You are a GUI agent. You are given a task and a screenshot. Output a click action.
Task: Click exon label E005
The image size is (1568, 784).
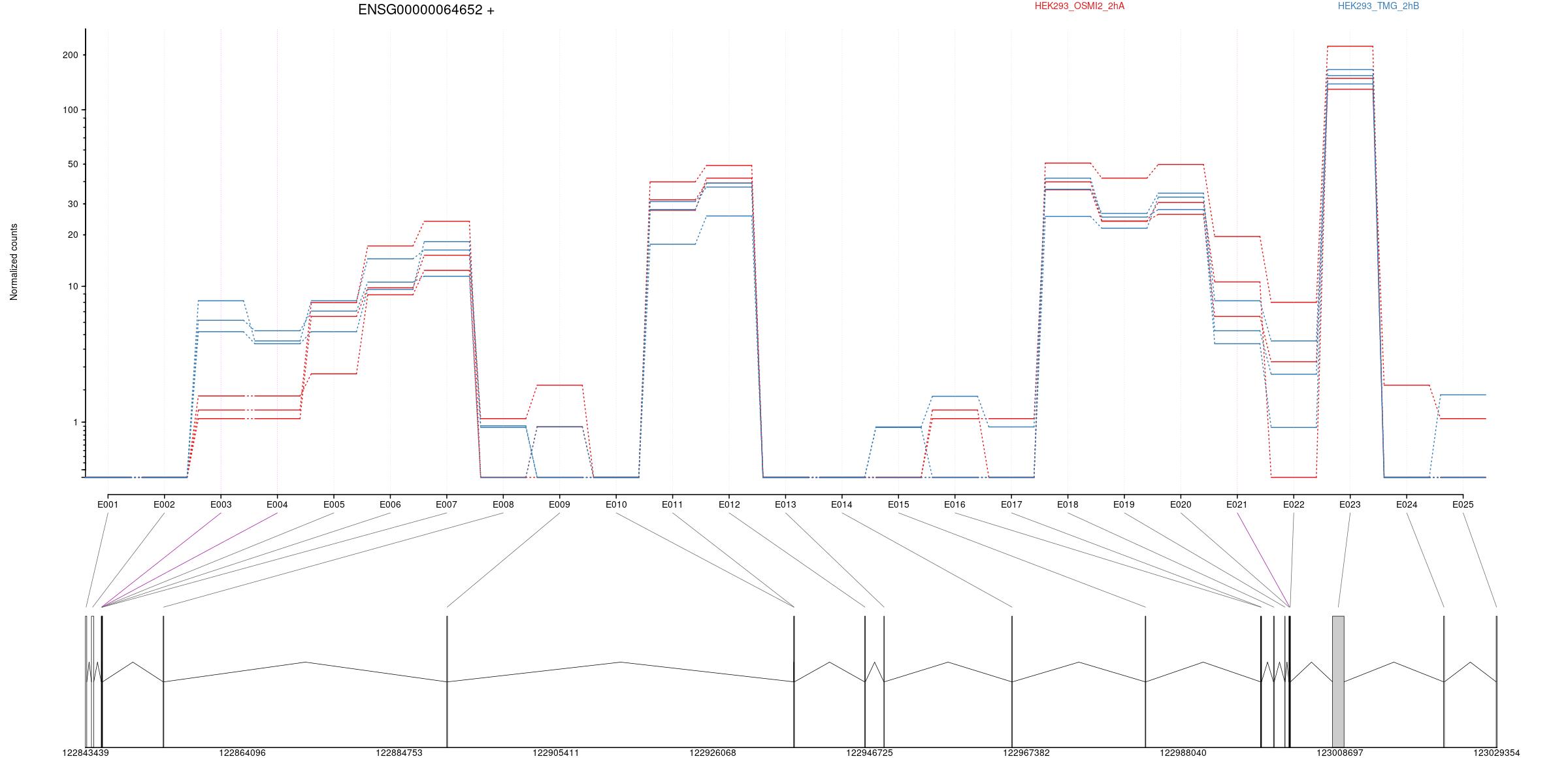click(x=334, y=504)
